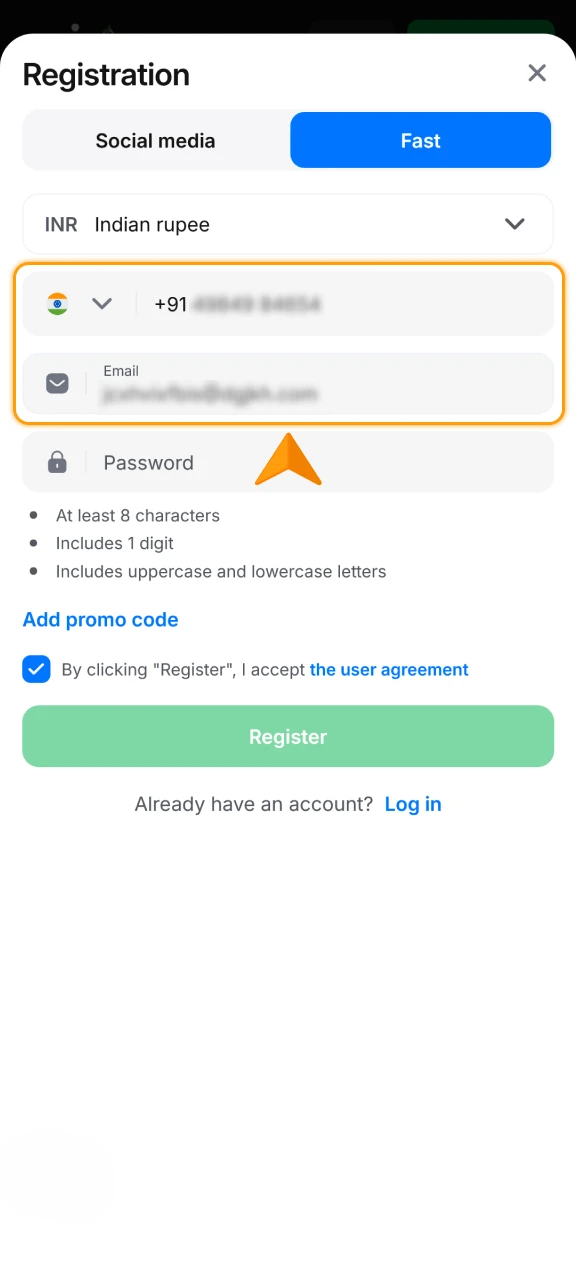Open the Indian rupee currency dropdown
The height and width of the screenshot is (1280, 576).
click(x=288, y=224)
